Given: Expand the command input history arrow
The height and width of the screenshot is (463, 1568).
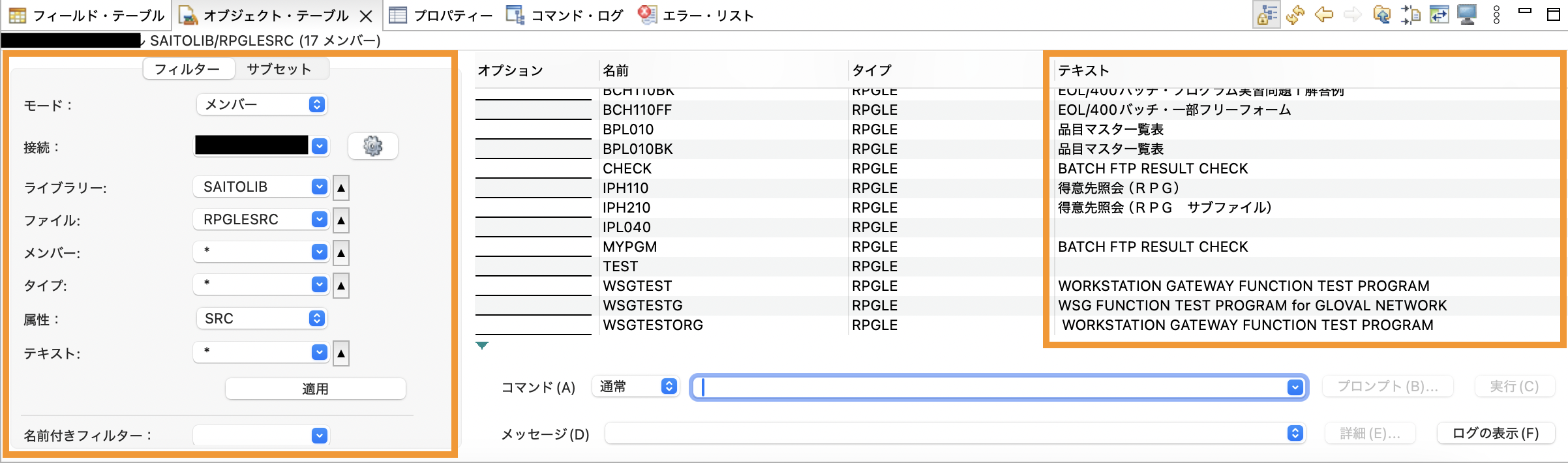Looking at the screenshot, I should pyautogui.click(x=1295, y=387).
